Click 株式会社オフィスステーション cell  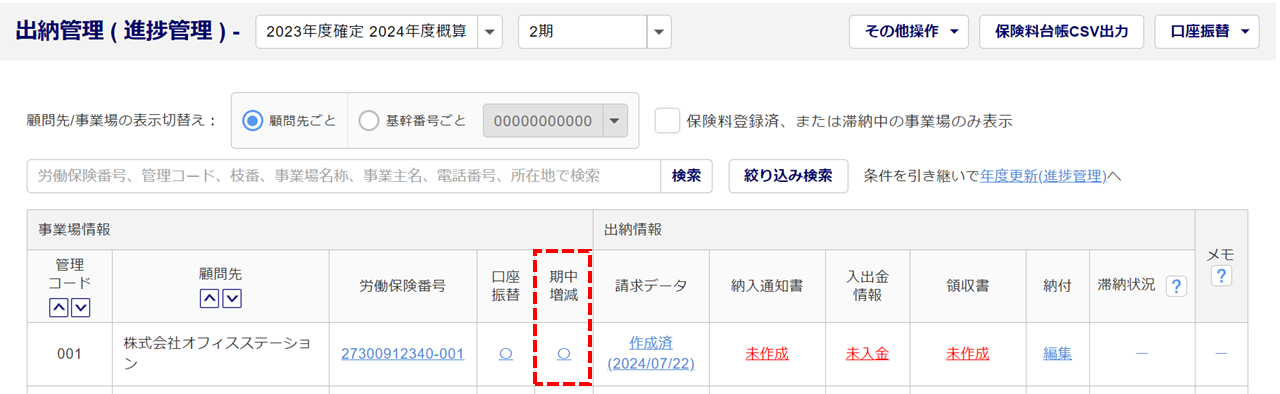point(221,354)
